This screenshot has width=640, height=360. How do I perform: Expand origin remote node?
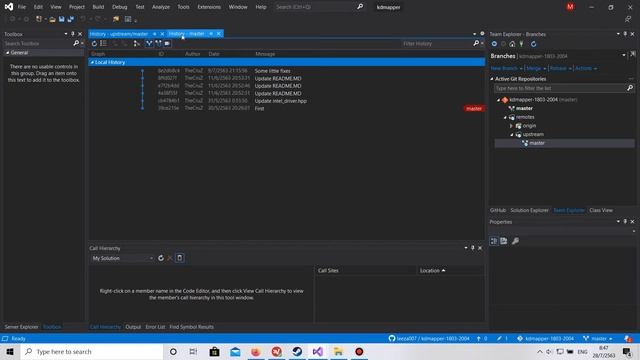pyautogui.click(x=511, y=126)
